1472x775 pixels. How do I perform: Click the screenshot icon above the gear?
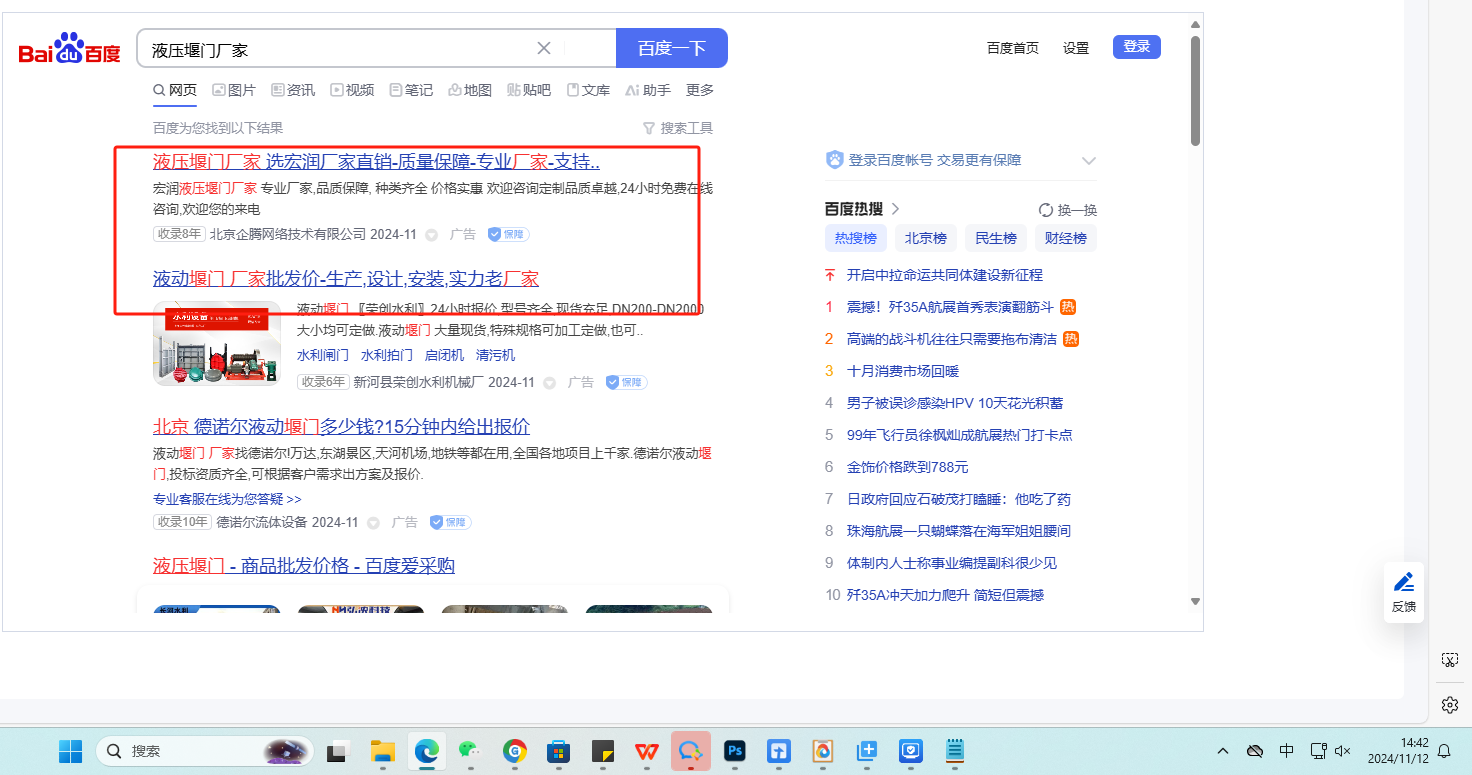pyautogui.click(x=1450, y=660)
